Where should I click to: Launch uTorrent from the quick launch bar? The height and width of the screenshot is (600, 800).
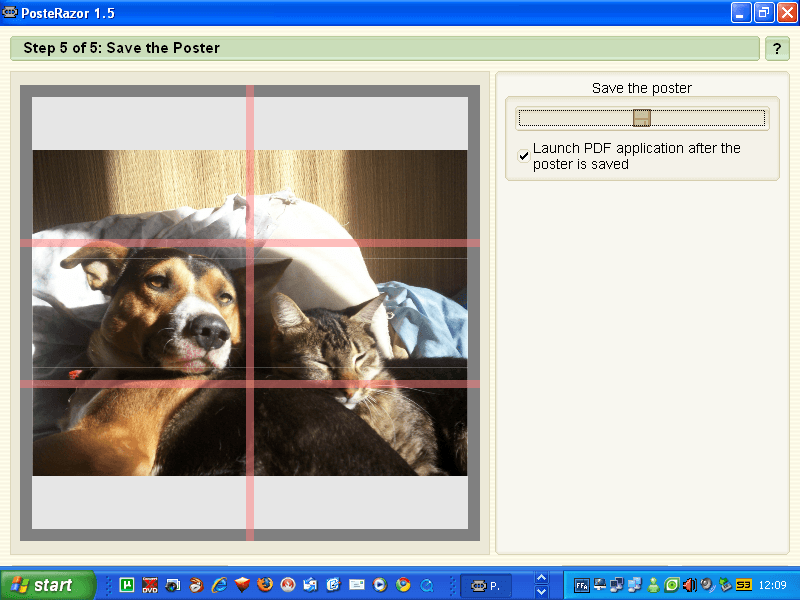click(127, 585)
